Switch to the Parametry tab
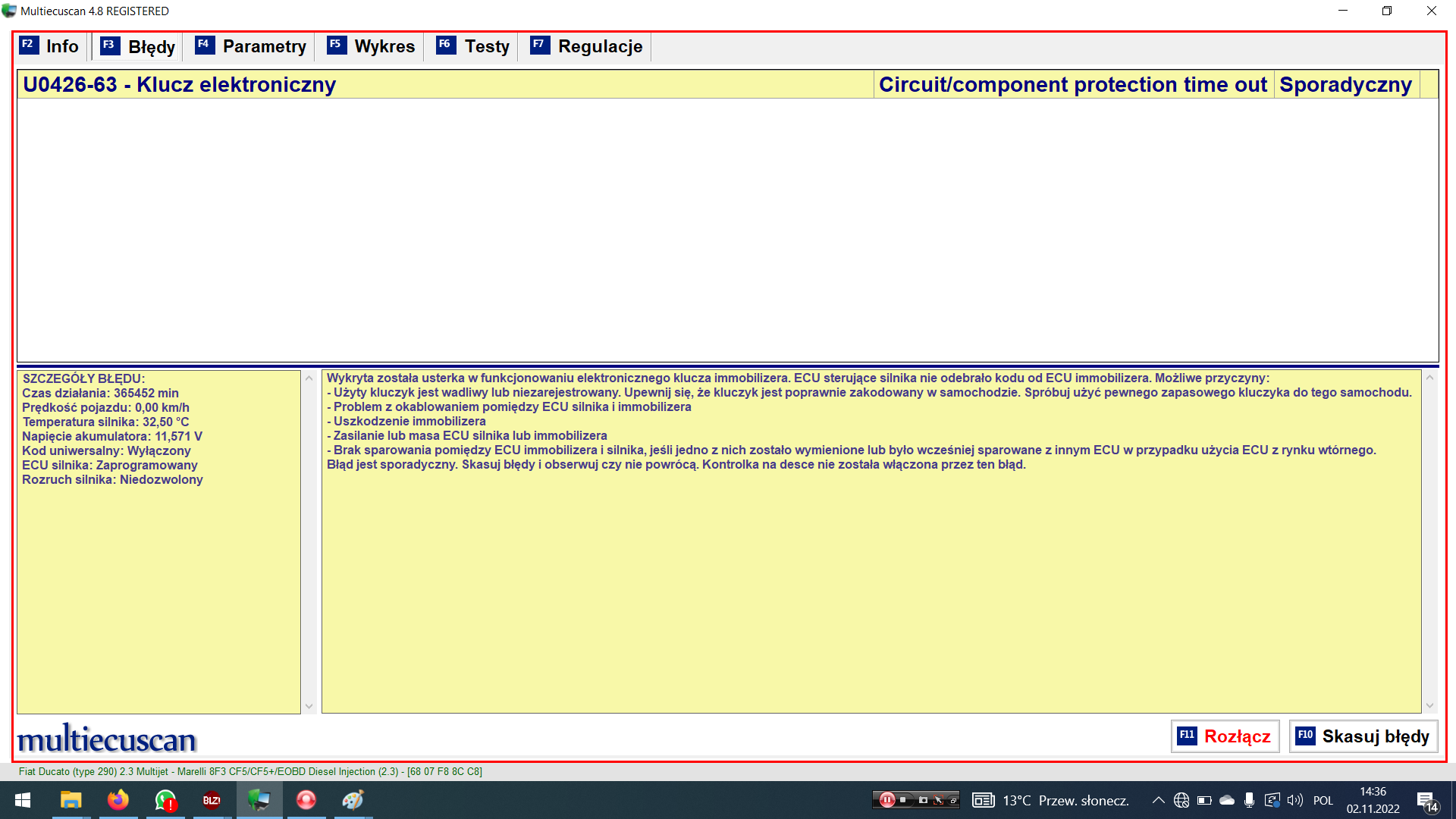 [x=251, y=46]
